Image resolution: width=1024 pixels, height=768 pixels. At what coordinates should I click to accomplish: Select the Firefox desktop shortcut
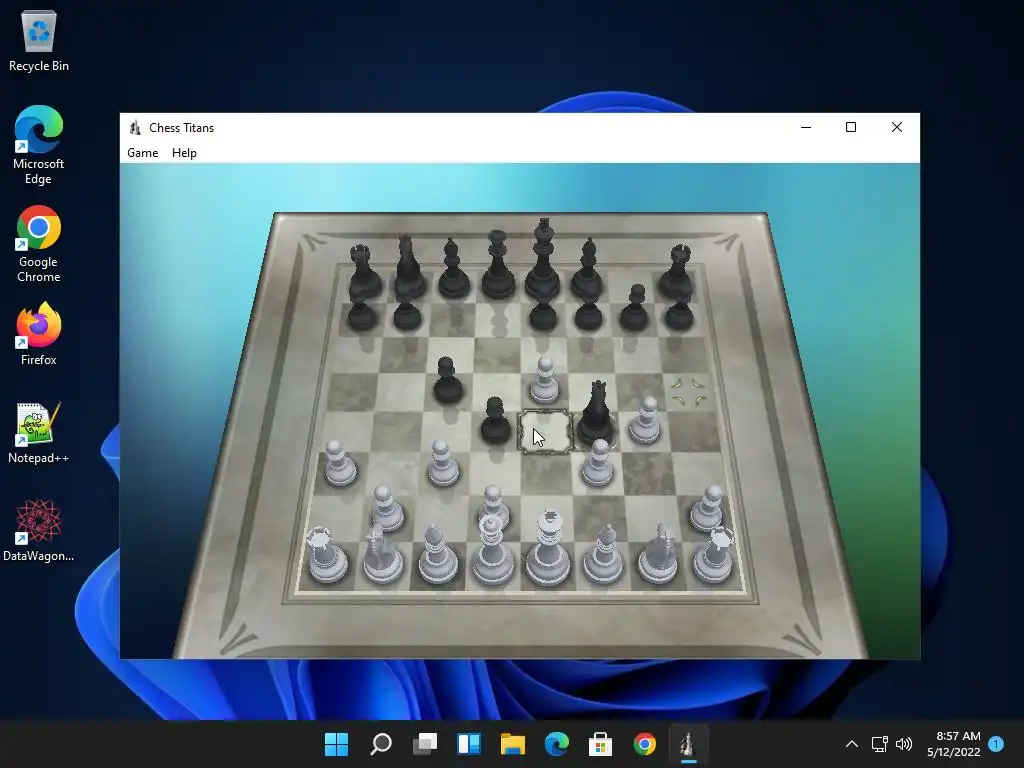click(39, 334)
